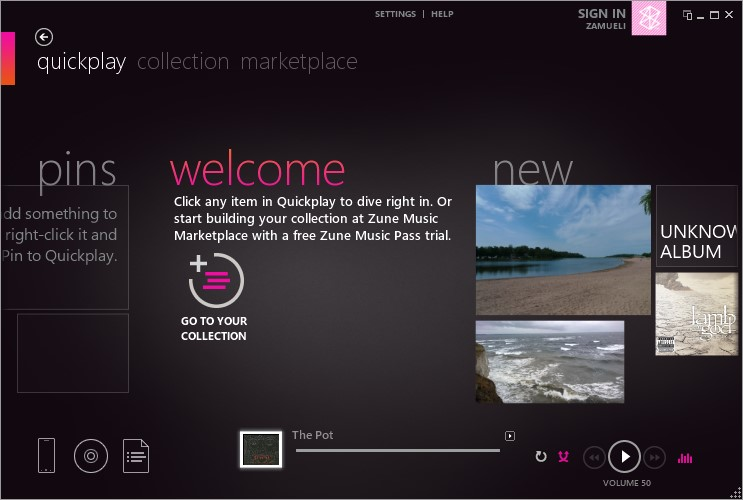Click the Zune profile avatar tile
This screenshot has width=743, height=500.
pos(649,18)
